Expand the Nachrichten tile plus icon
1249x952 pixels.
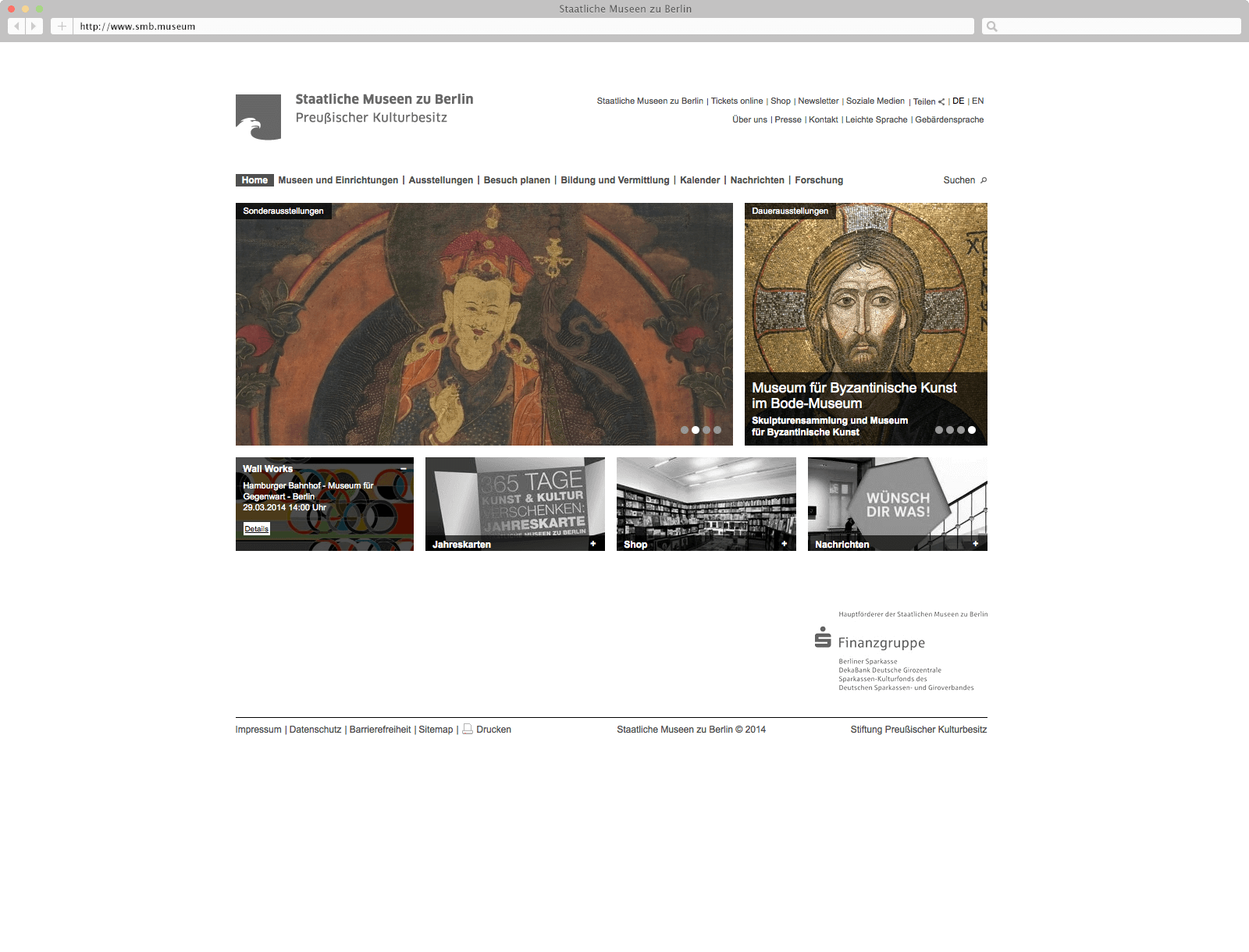point(976,544)
